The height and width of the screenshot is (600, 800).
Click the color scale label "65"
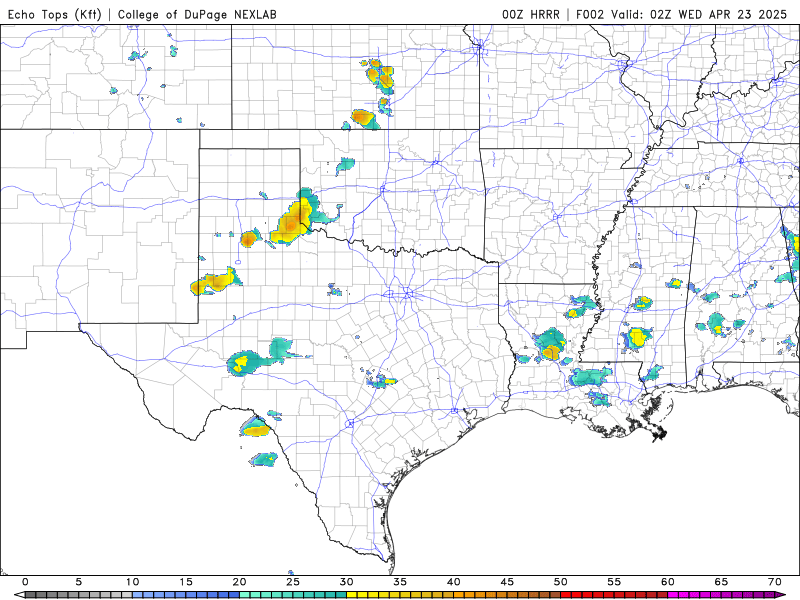[721, 582]
